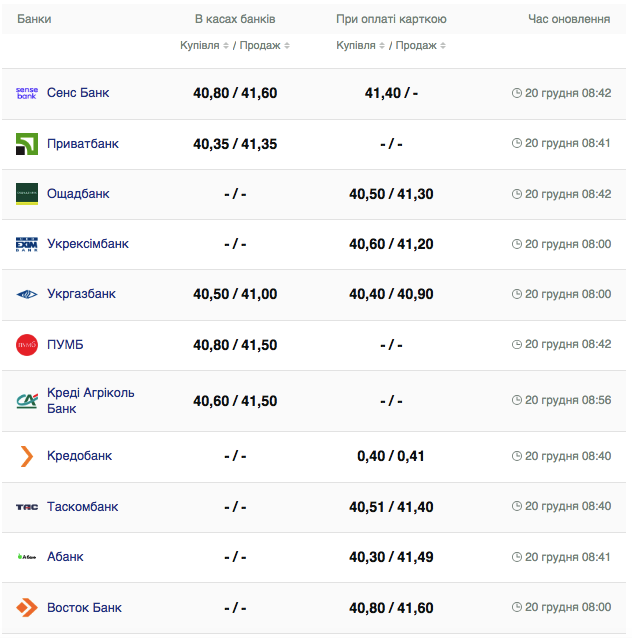This screenshot has width=632, height=638.
Task: Click the red ПУМБ logo
Action: (x=27, y=345)
